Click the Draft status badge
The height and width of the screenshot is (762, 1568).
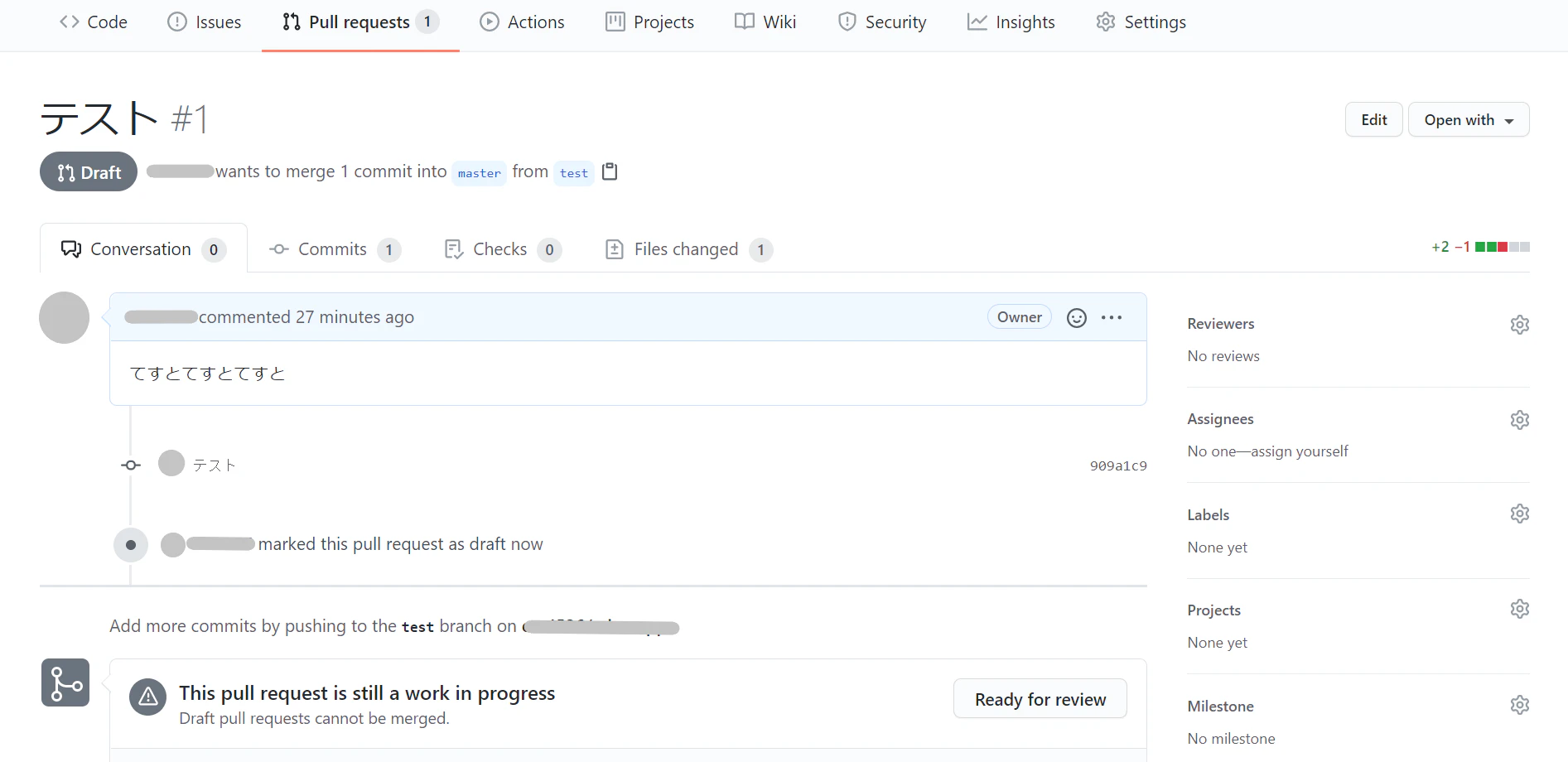point(89,172)
